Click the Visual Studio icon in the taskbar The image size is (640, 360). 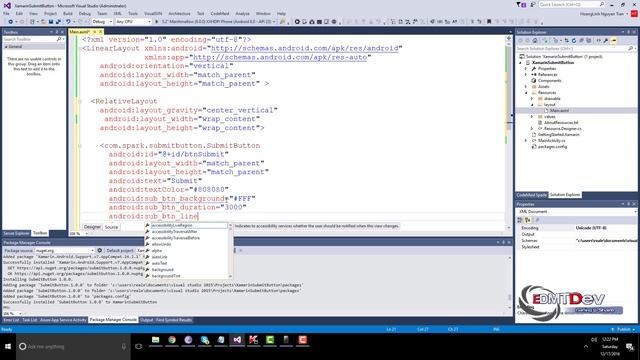click(237, 340)
